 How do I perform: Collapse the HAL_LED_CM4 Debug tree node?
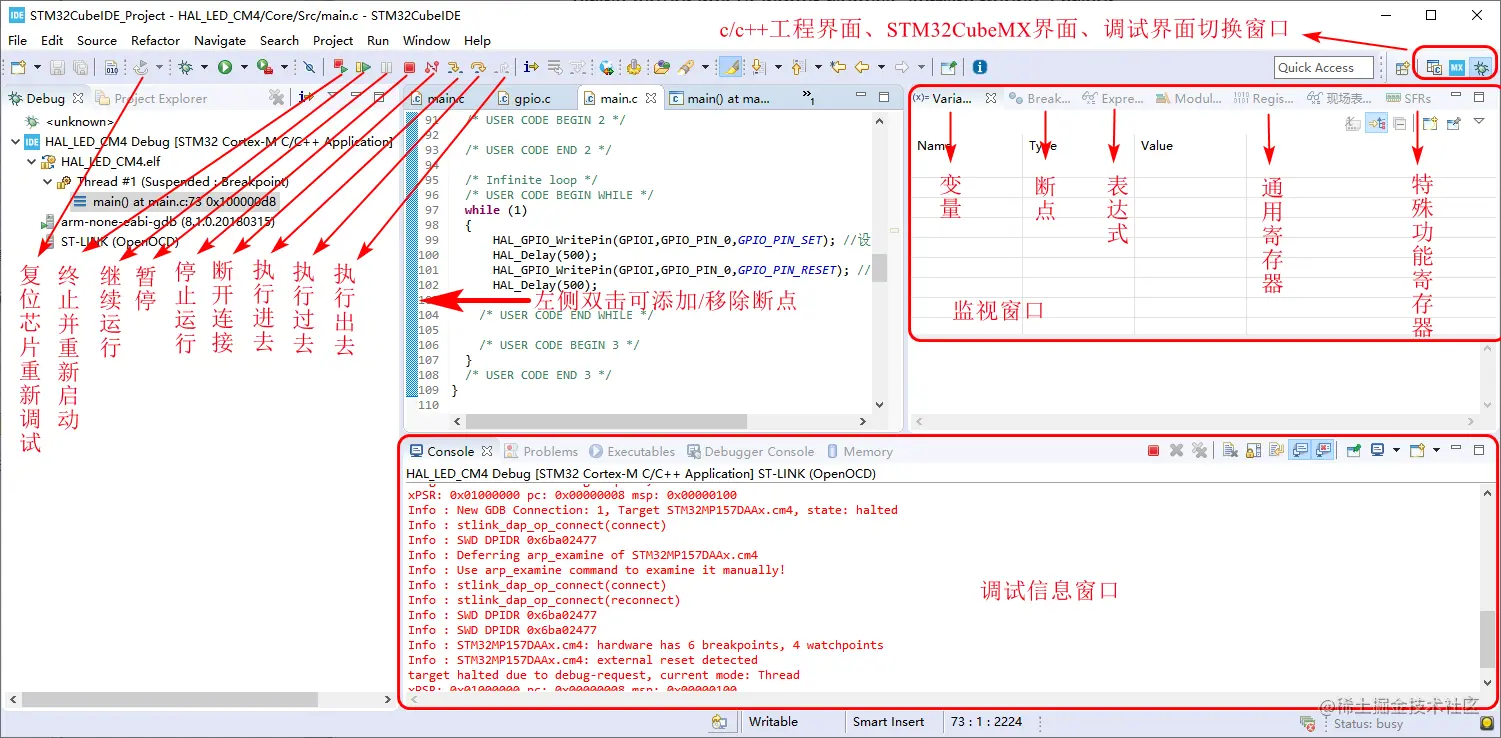click(15, 142)
